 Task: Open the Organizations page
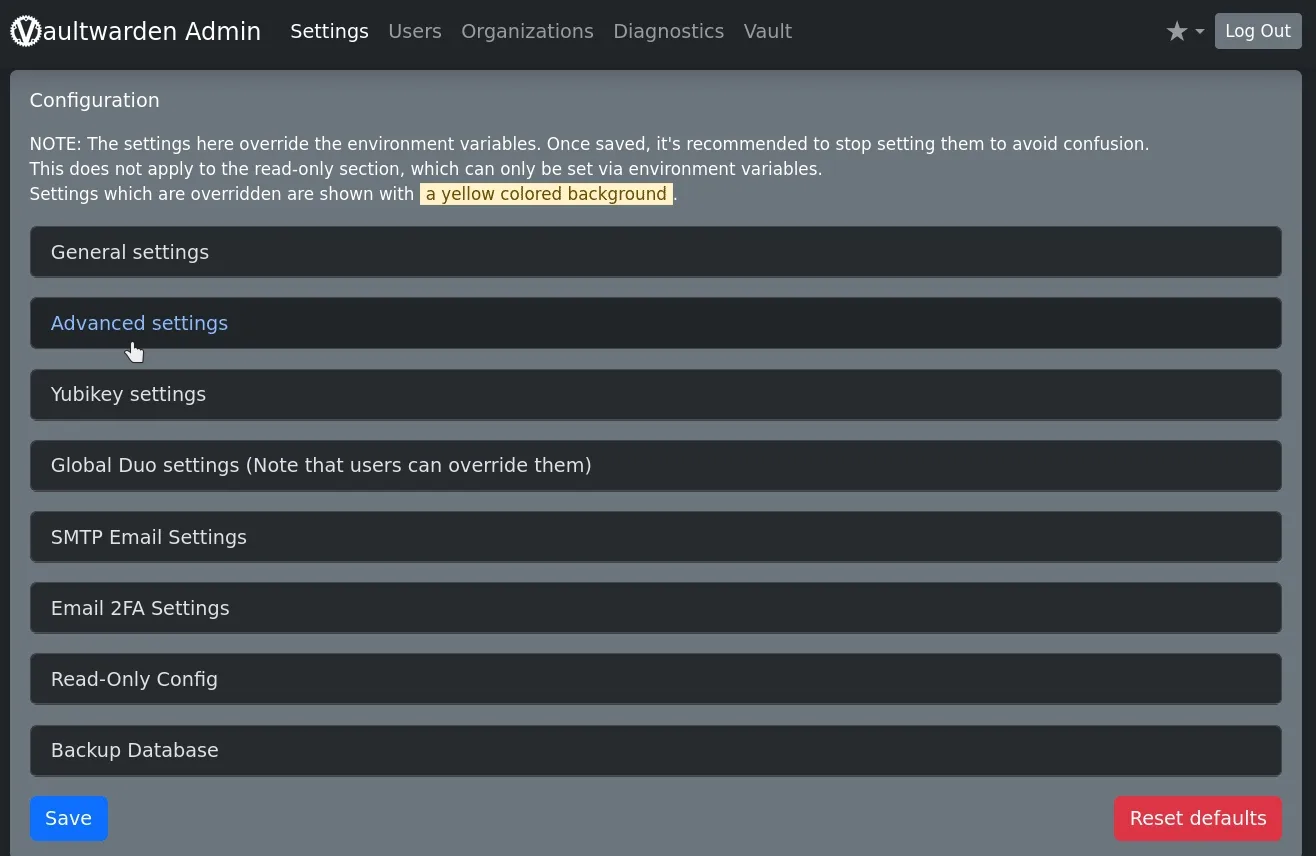[x=527, y=31]
